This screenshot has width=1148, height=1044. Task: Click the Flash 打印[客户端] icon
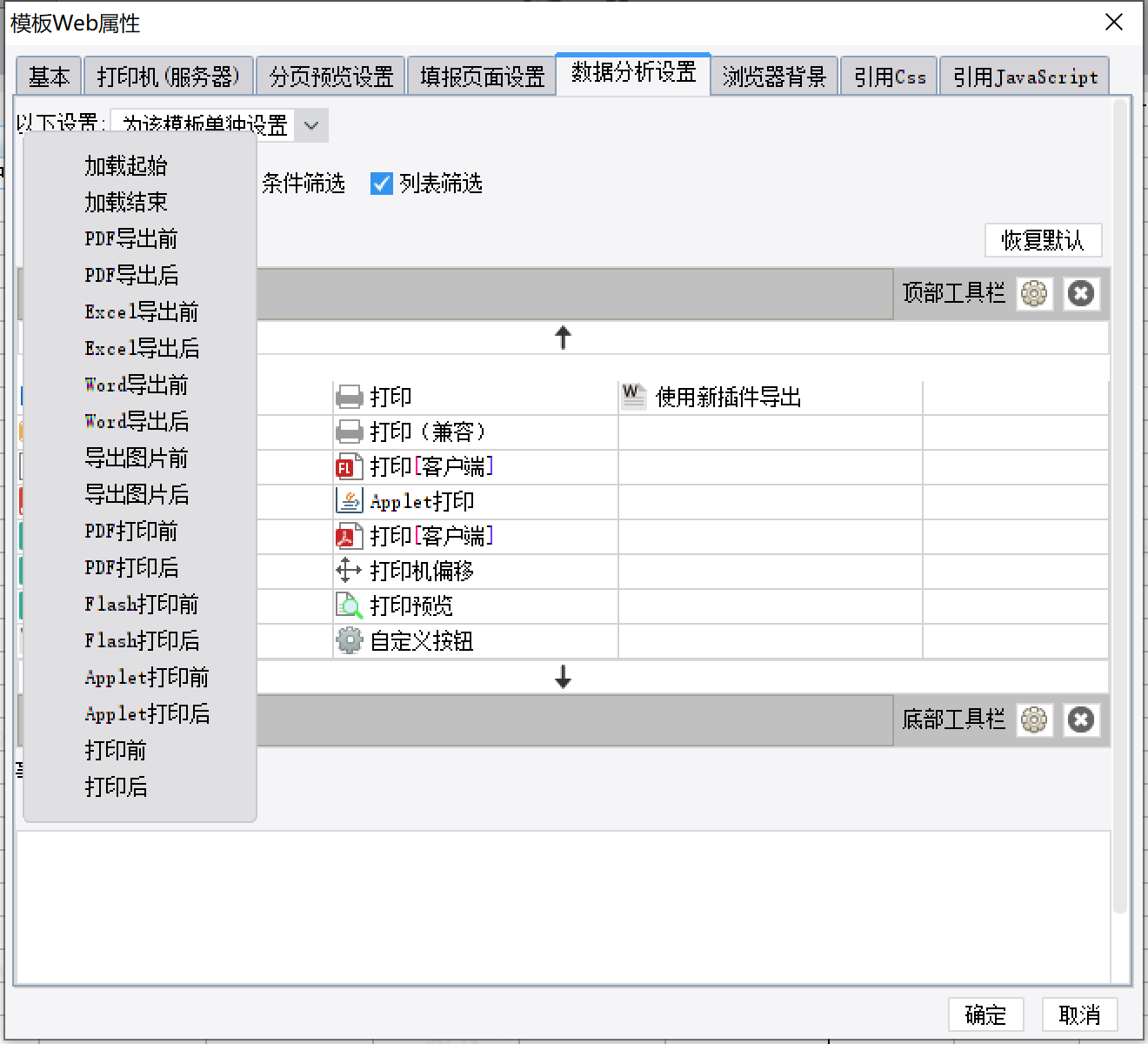tap(349, 467)
